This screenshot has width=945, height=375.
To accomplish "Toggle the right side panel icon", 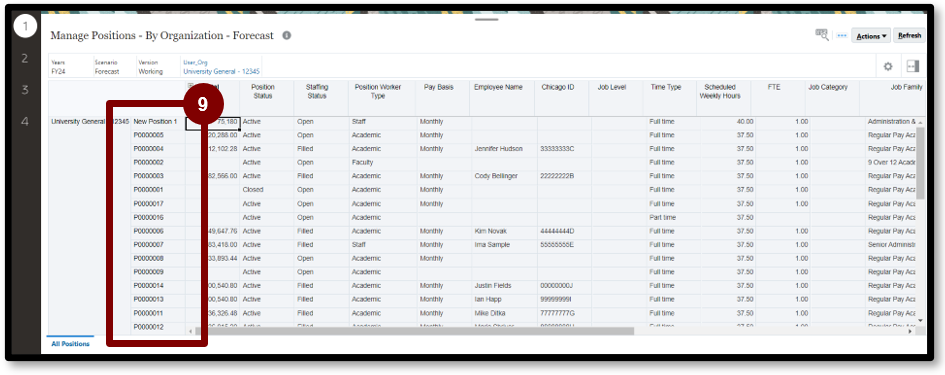I will click(x=912, y=66).
